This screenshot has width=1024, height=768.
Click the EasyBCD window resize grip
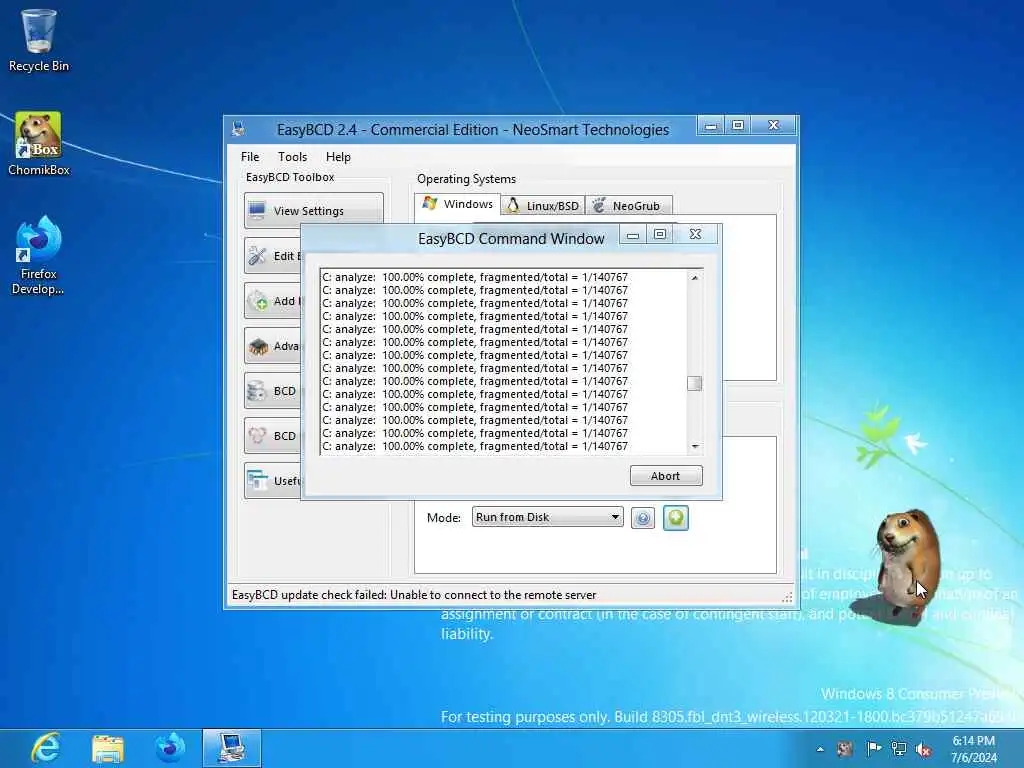tap(788, 596)
